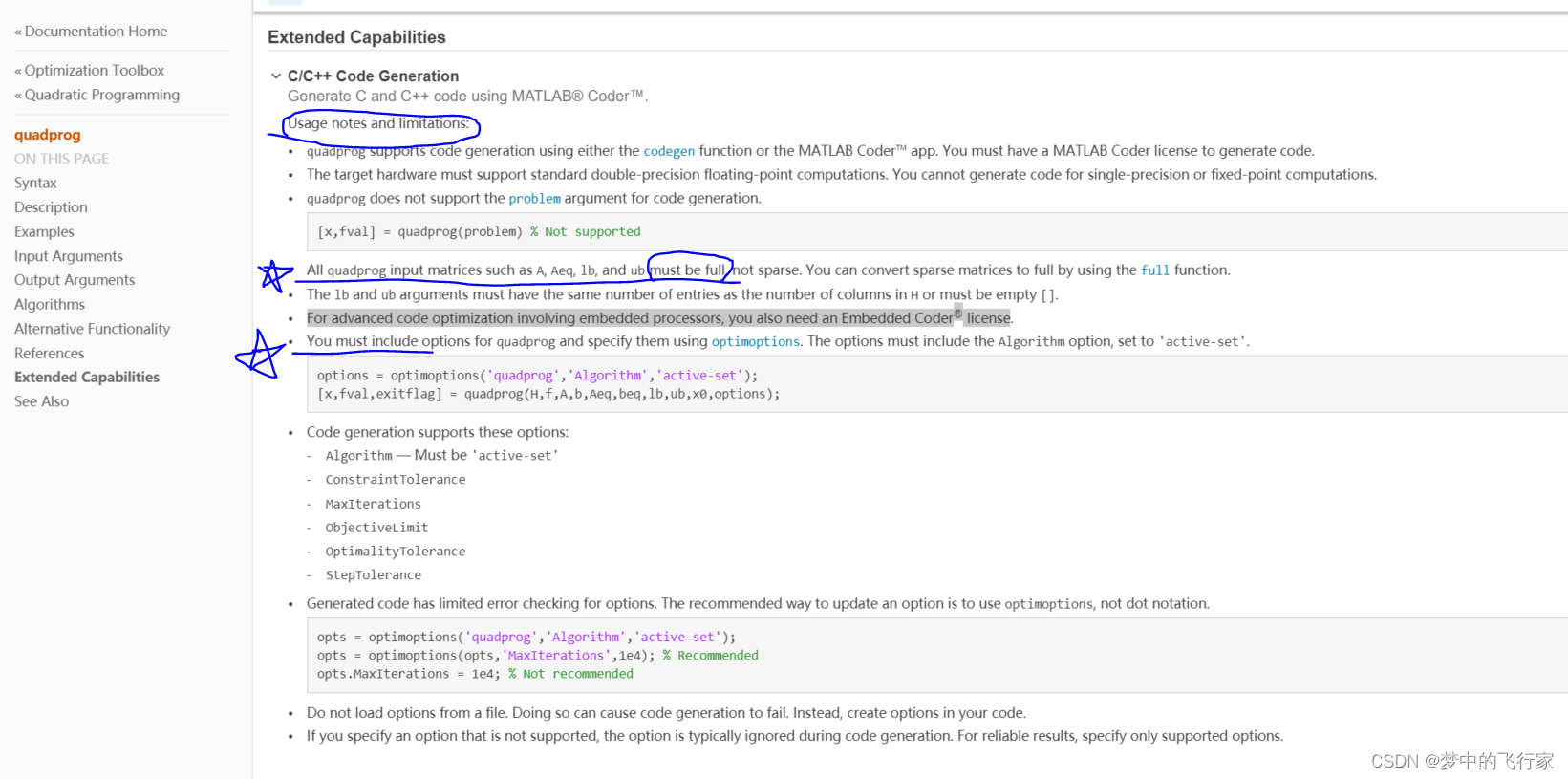Click the Extended Capabilities heading

coord(356,37)
